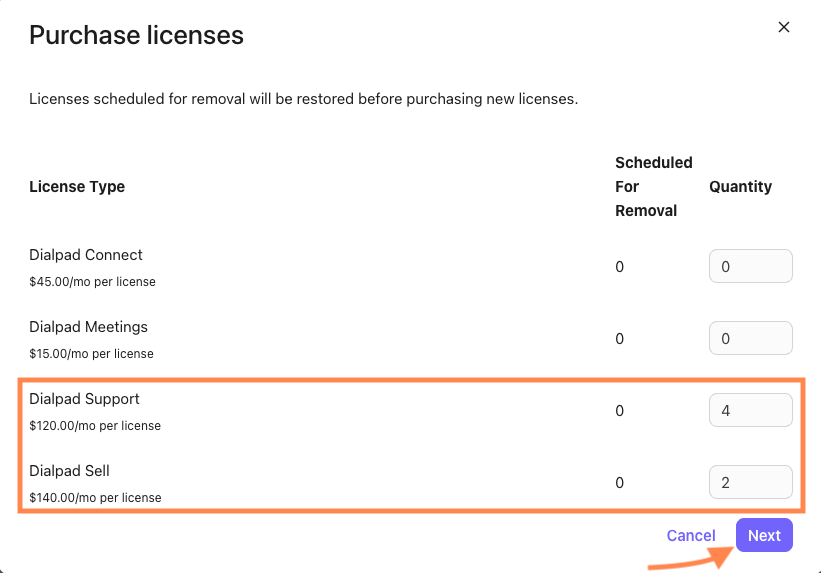This screenshot has height=573, width=821.
Task: Click the $140.00/mo per license price
Action: 95,498
